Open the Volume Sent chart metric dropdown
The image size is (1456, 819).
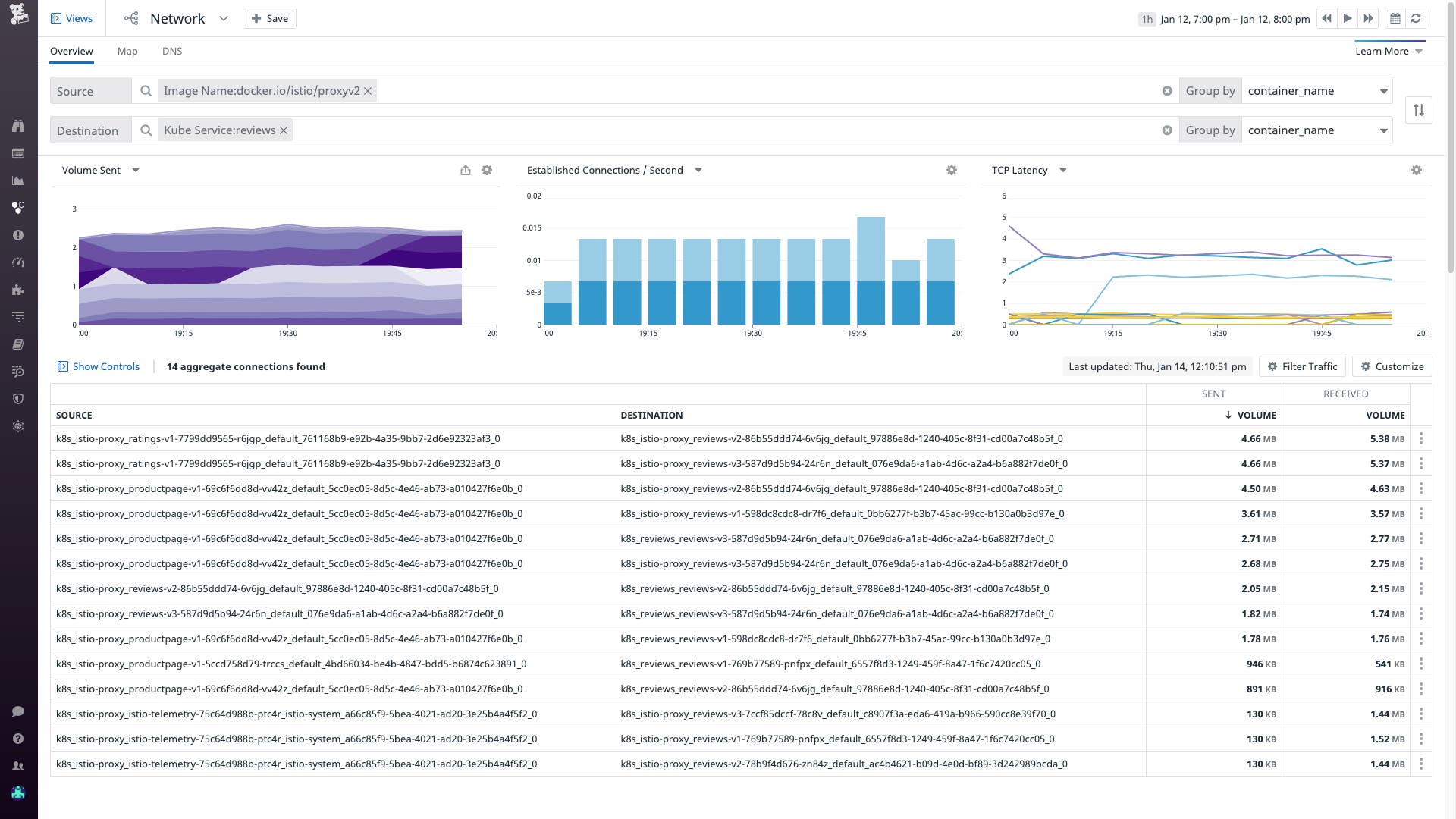pos(136,170)
